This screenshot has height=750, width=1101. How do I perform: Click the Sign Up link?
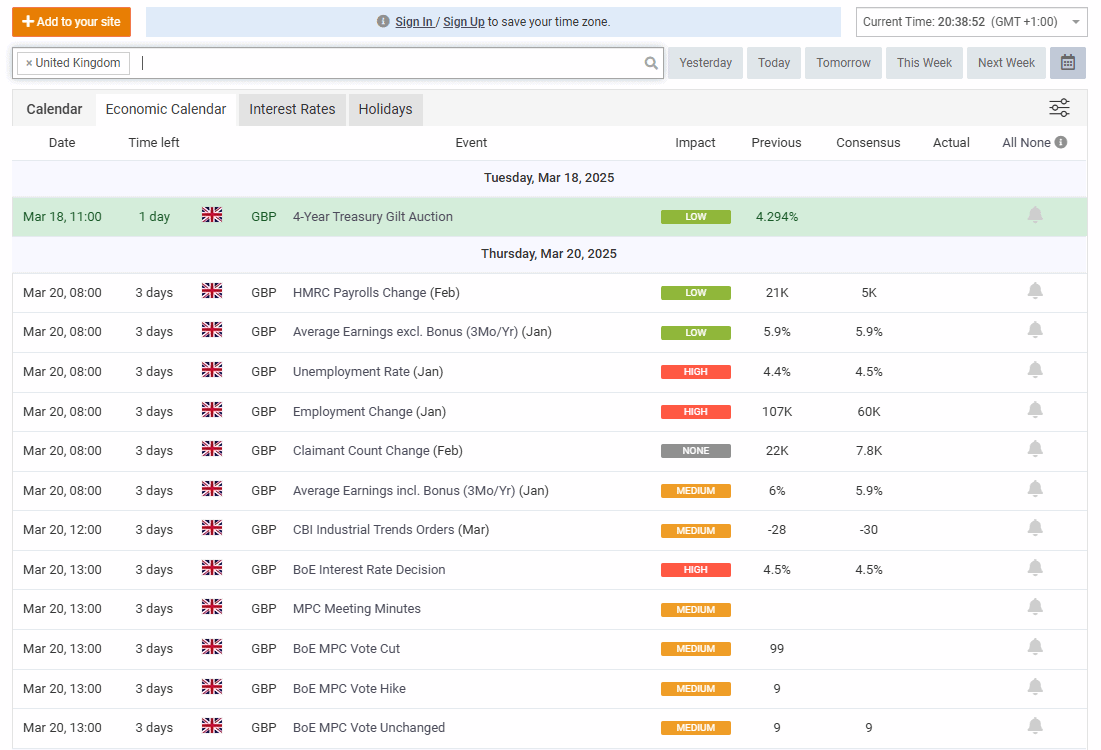(x=463, y=22)
